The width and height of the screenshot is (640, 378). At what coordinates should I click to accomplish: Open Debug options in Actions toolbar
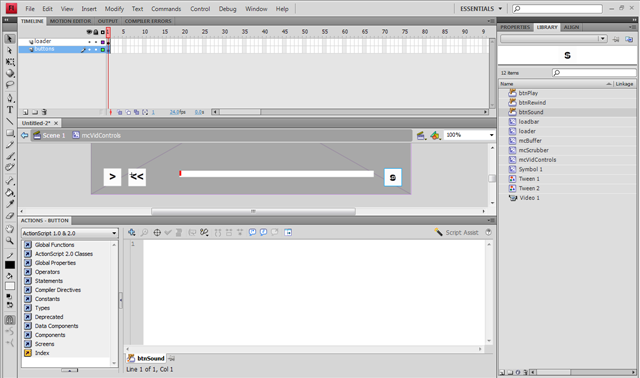point(204,232)
